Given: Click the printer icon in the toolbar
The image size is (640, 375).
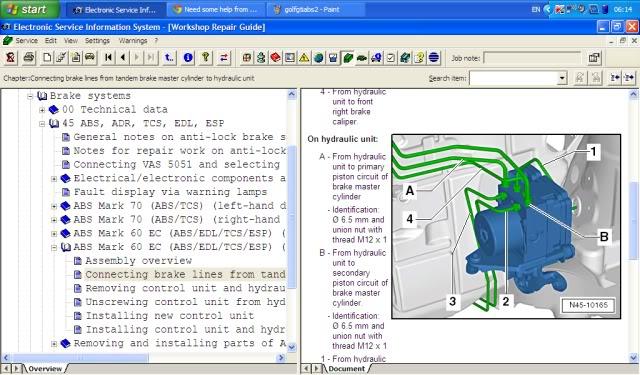Looking at the screenshot, I should tap(29, 58).
